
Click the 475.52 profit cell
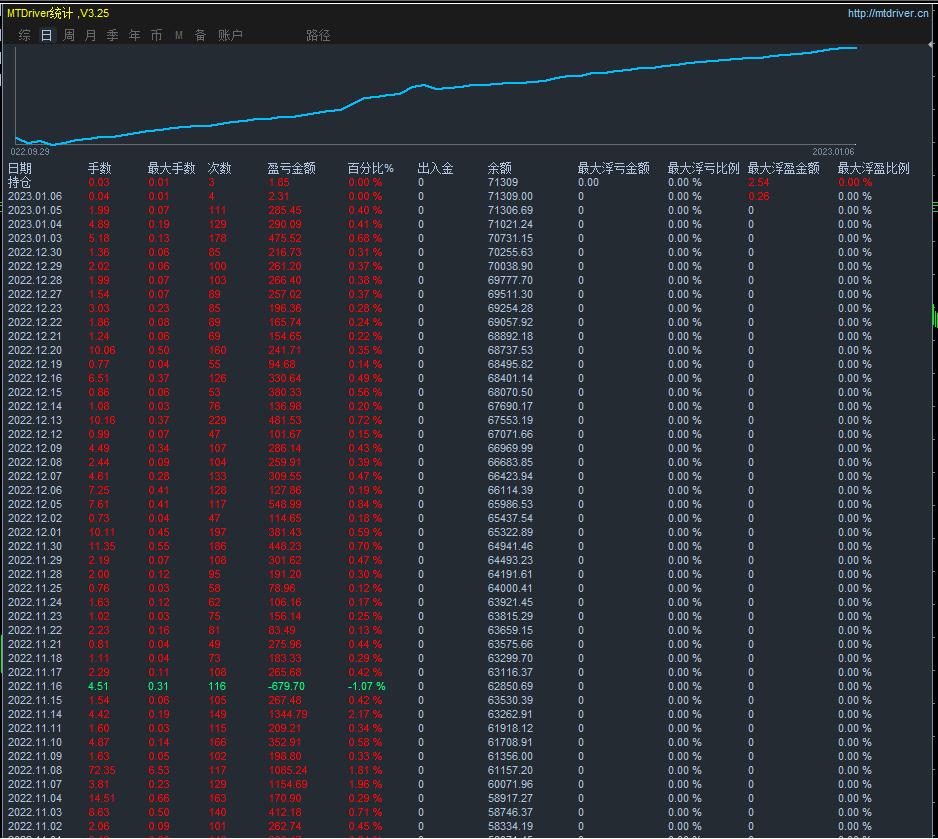tap(285, 239)
